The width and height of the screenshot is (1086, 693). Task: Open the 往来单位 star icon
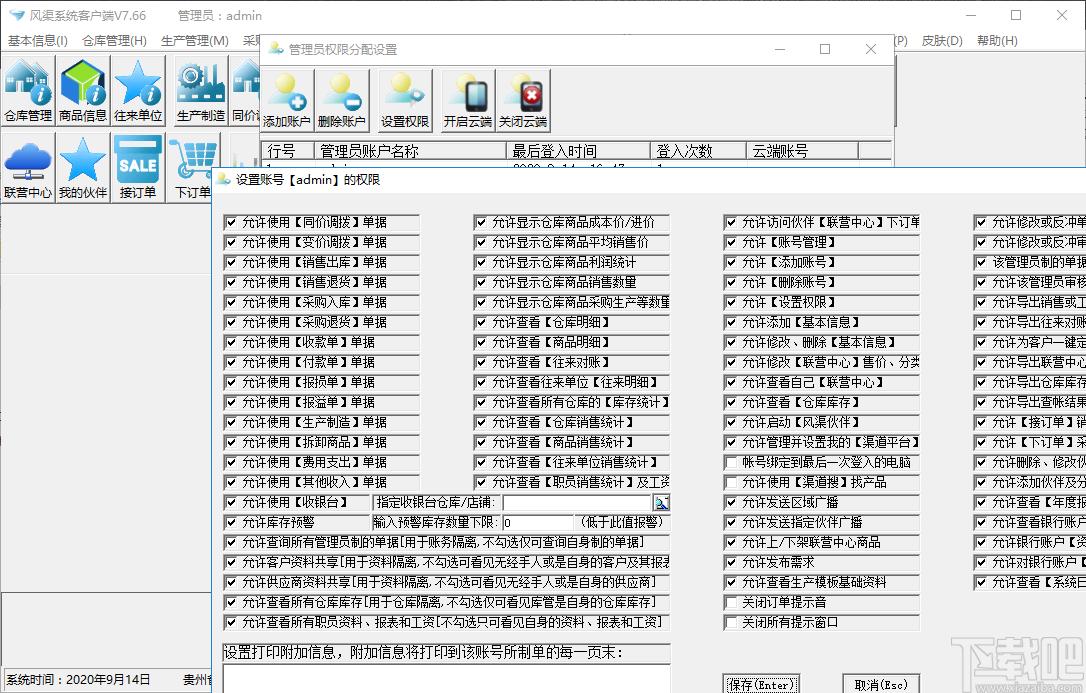click(138, 91)
